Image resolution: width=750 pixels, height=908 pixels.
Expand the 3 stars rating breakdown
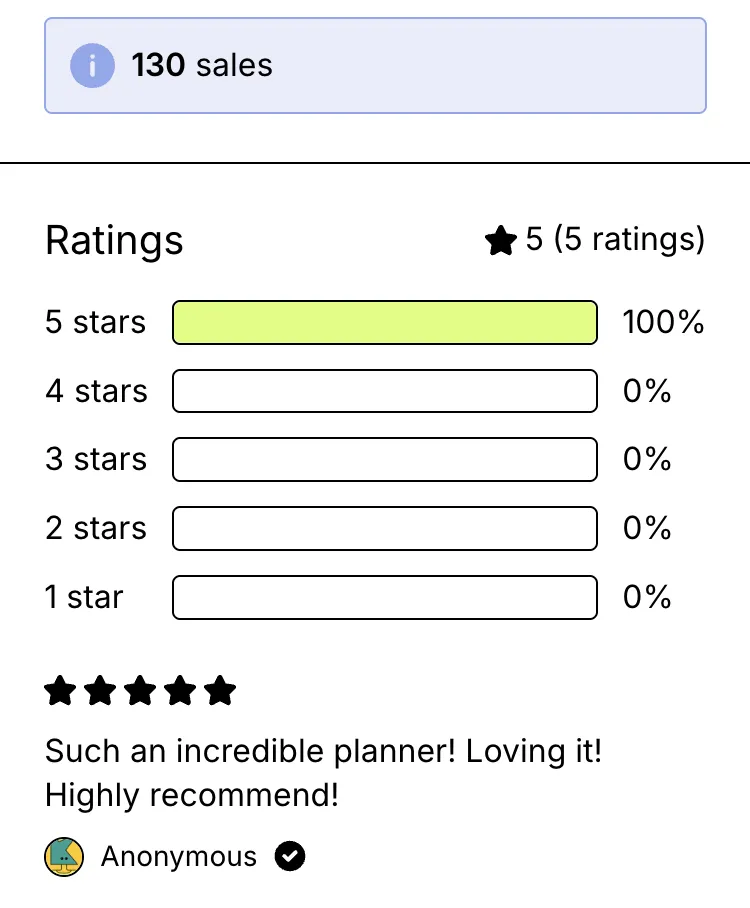point(384,459)
